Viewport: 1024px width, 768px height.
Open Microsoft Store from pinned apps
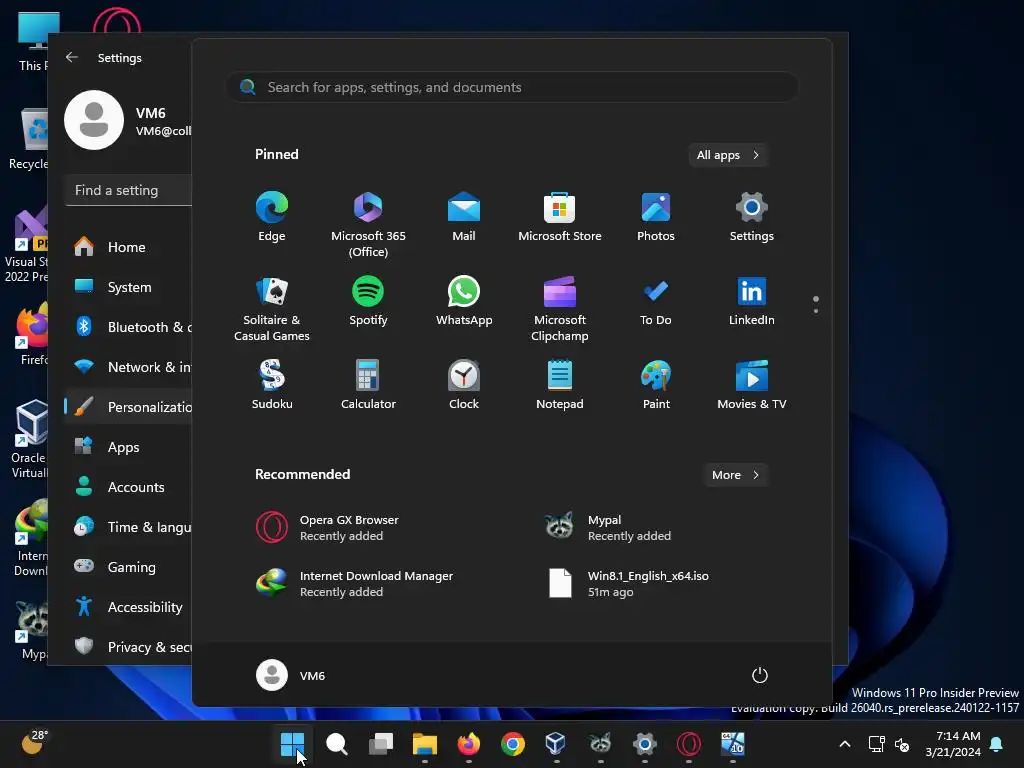click(560, 217)
